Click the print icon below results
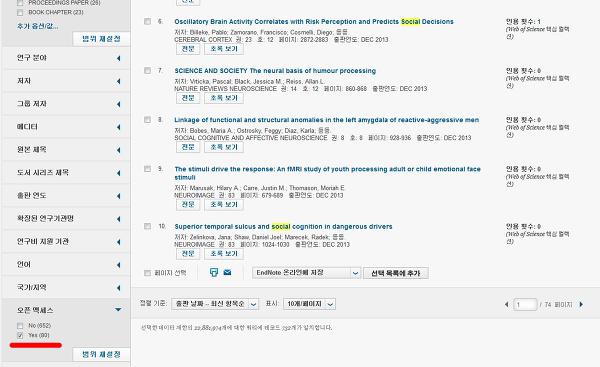Image resolution: width=600 pixels, height=367 pixels. [x=214, y=272]
